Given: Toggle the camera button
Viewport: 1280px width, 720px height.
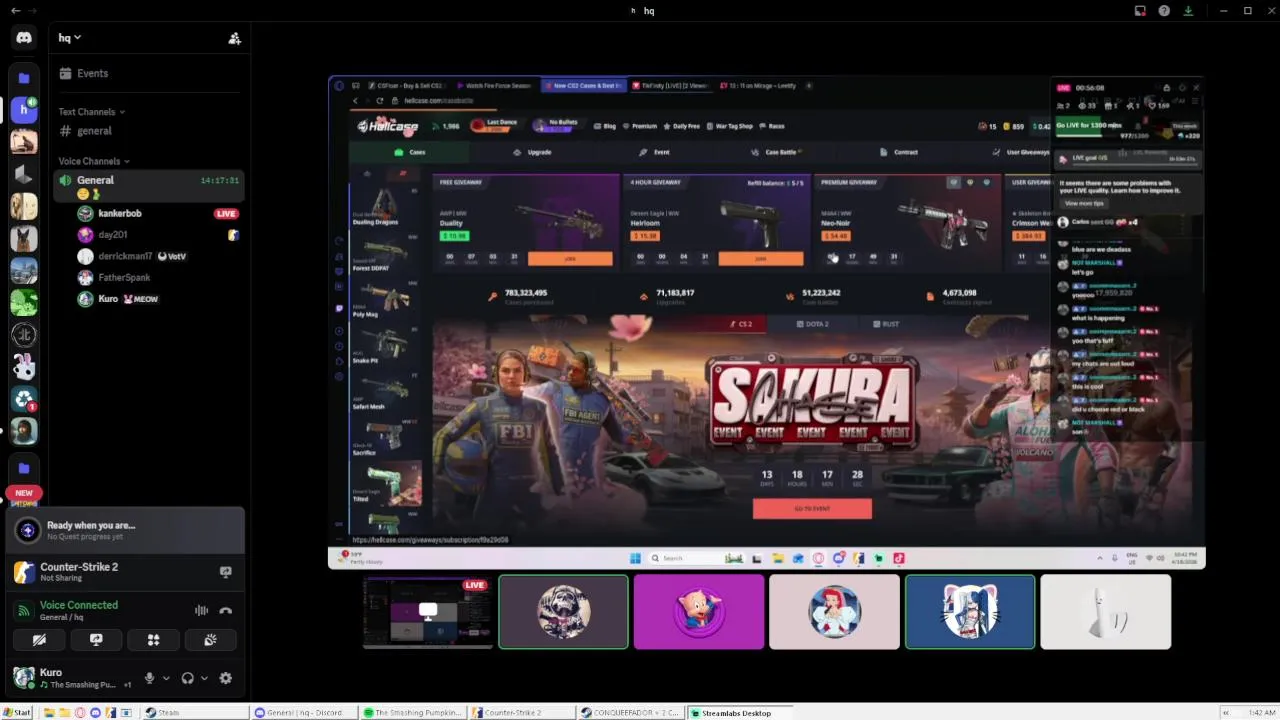Looking at the screenshot, I should 39,640.
